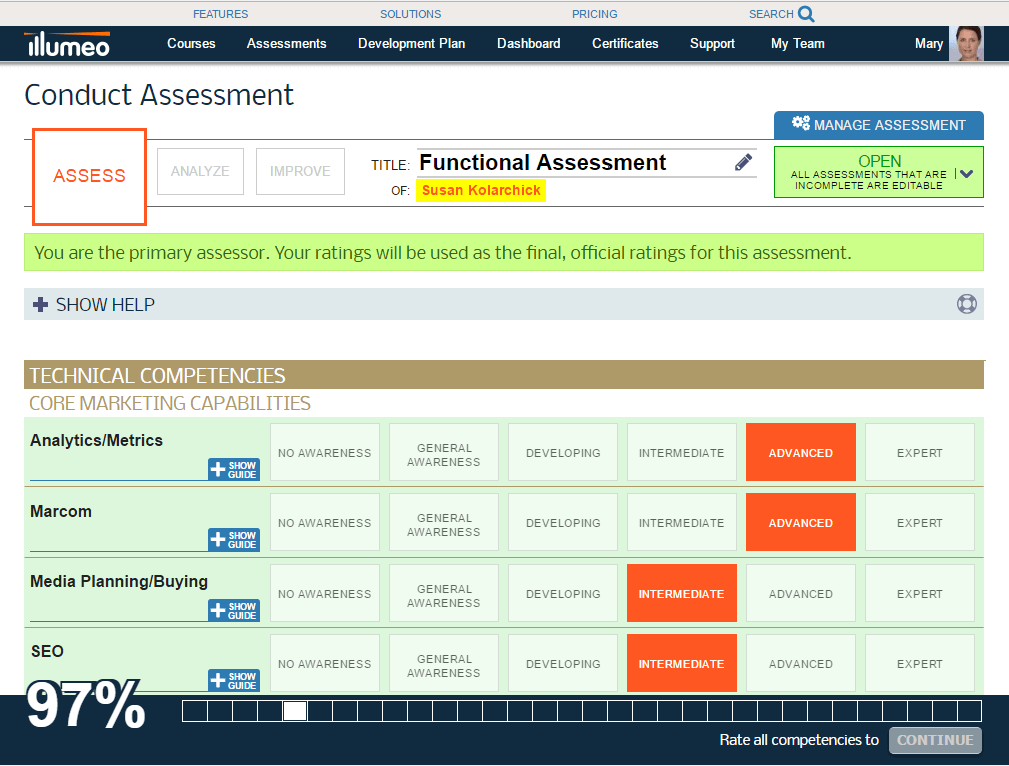
Task: Click the filled segment of the progress bar
Action: click(x=294, y=711)
